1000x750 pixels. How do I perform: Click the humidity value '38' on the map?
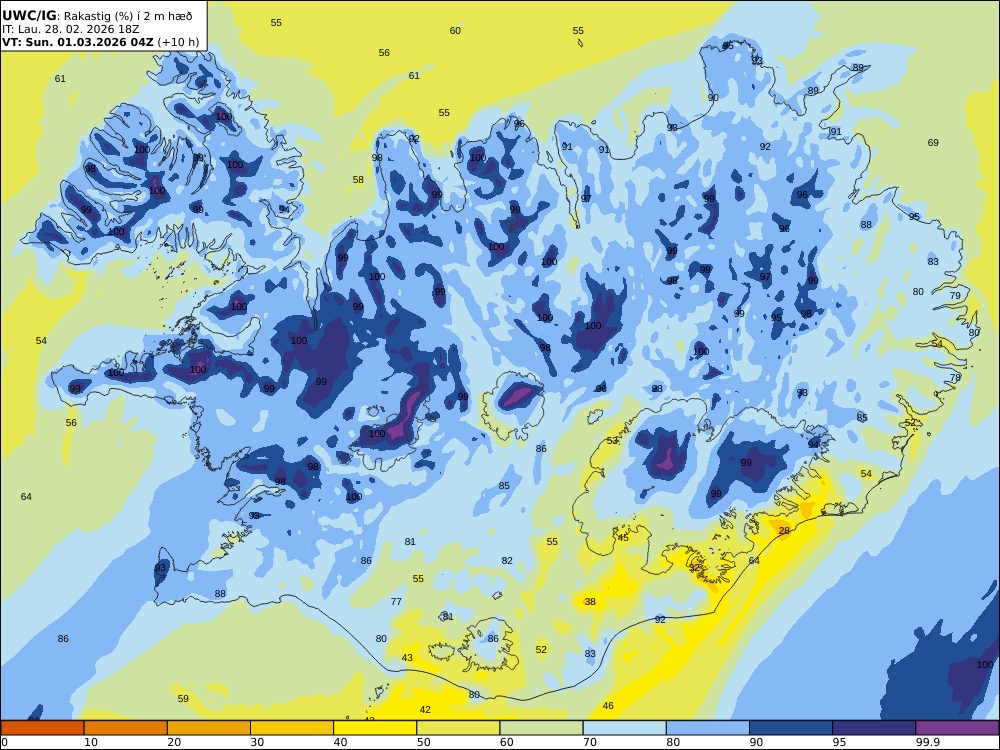coord(590,601)
